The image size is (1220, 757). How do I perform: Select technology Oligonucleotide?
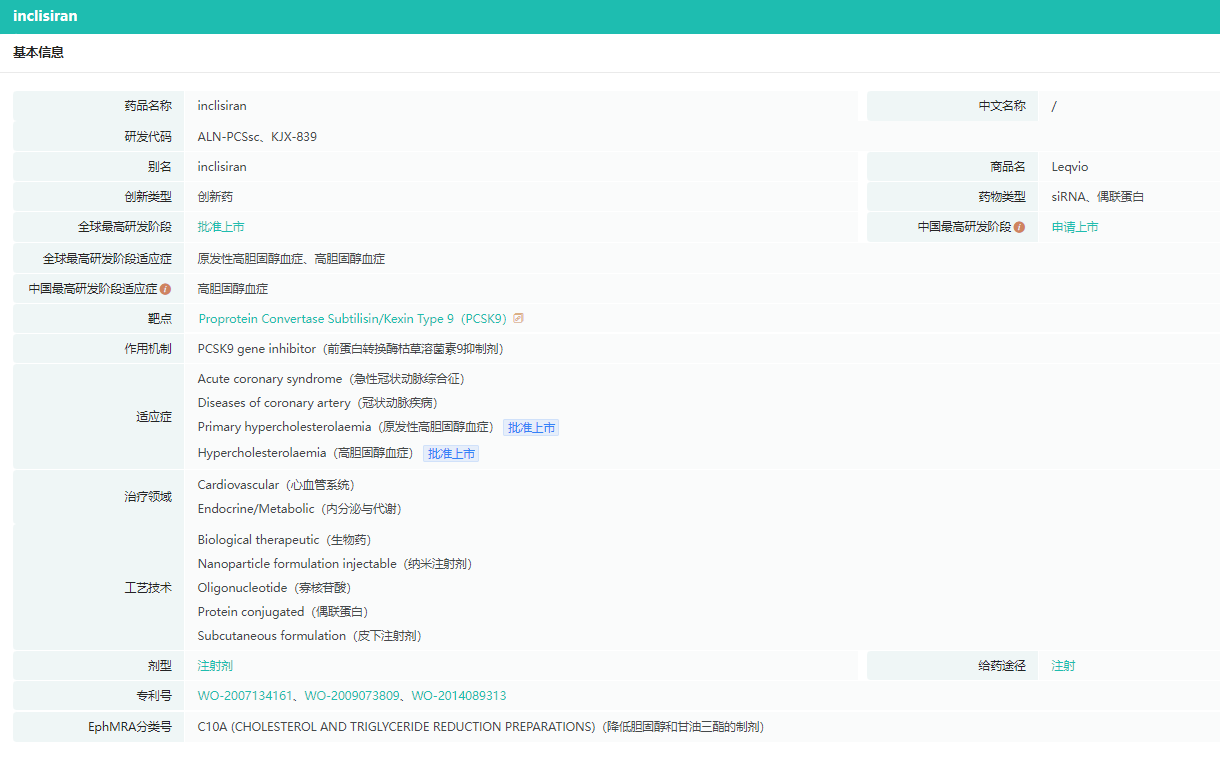click(242, 588)
